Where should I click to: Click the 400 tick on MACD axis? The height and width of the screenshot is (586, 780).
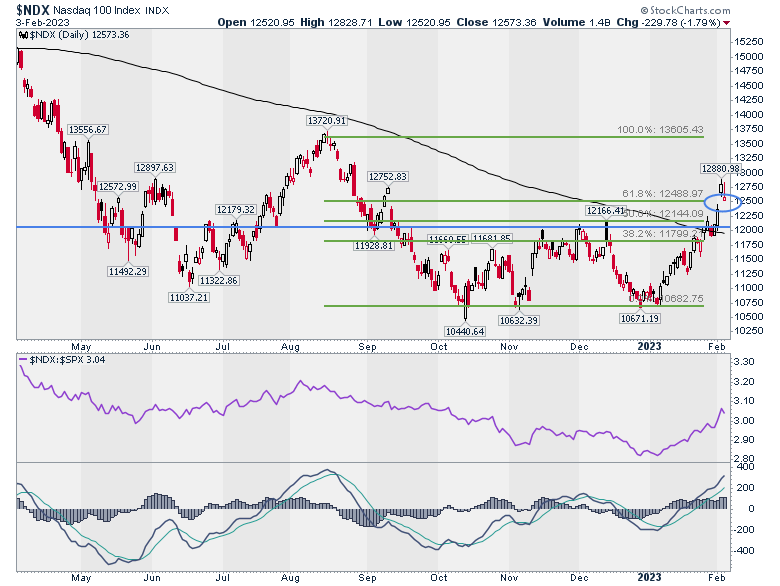[x=747, y=467]
